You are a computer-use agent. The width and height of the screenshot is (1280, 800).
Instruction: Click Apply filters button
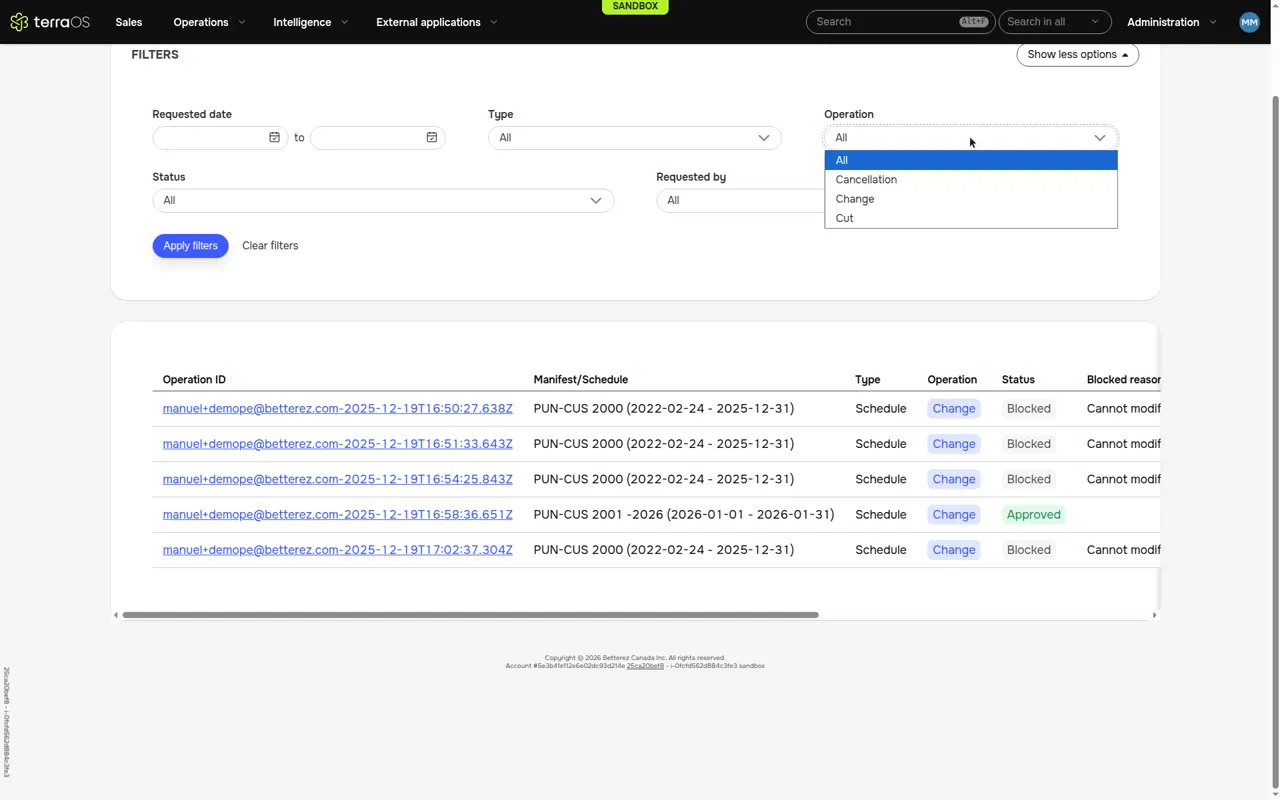coord(190,246)
